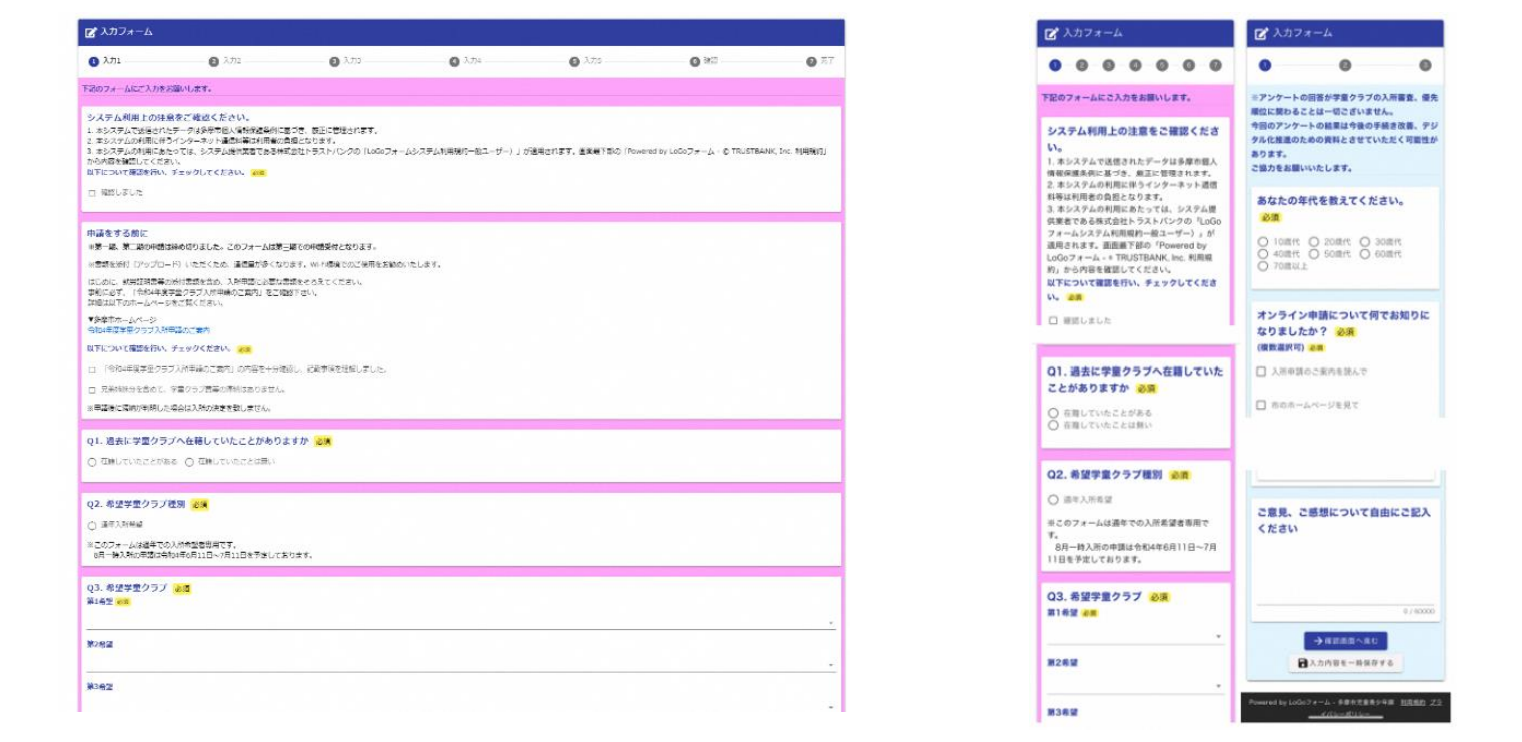Click the arrow icon inside 確認画面へ進む button

(x=1318, y=641)
